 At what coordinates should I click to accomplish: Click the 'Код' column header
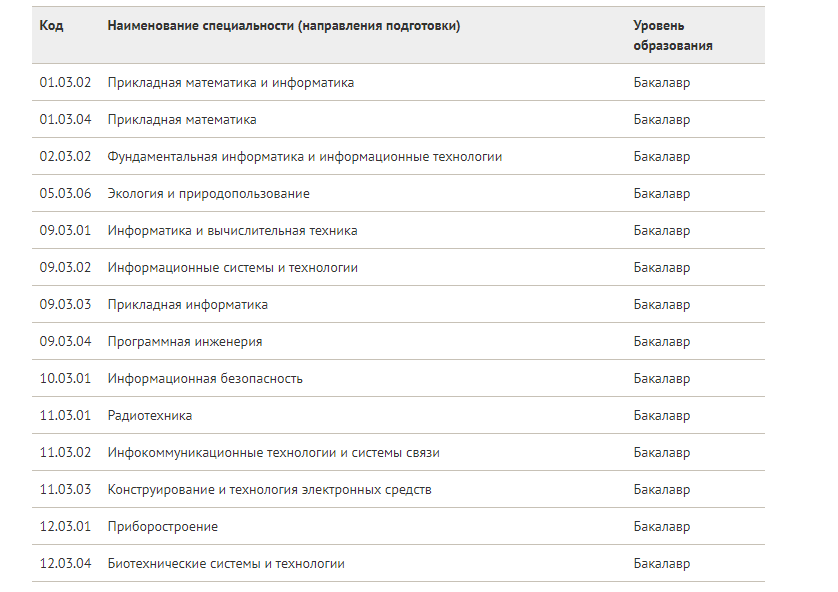51,26
